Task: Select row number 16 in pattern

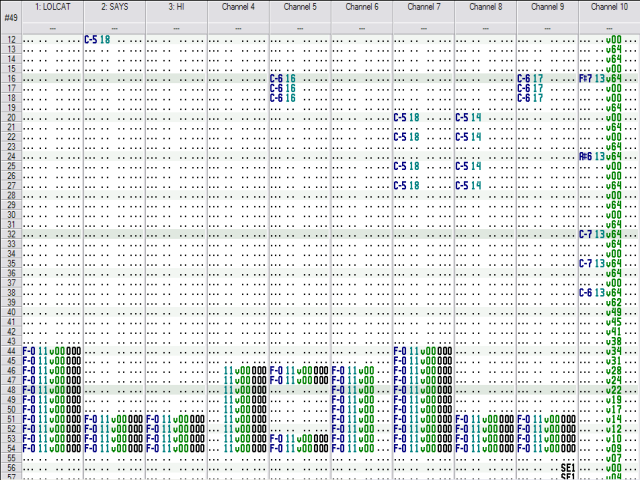Action: tap(11, 78)
